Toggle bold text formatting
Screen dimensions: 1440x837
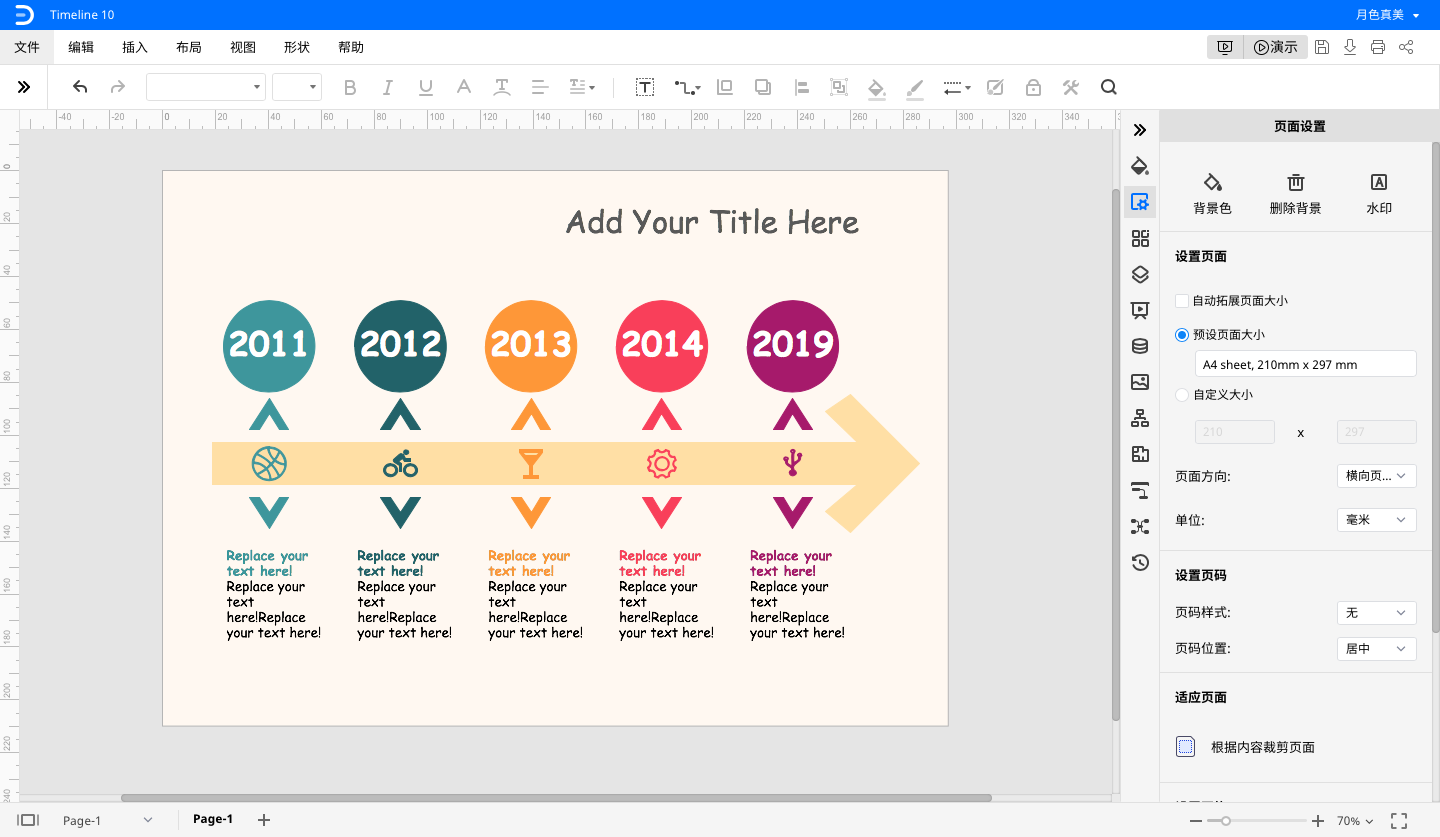coord(349,88)
